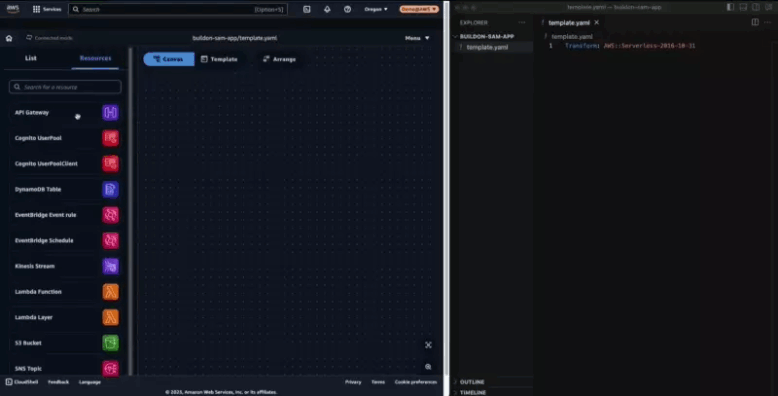The width and height of the screenshot is (778, 396).
Task: Select the DynamoDB Table icon
Action: pos(110,190)
